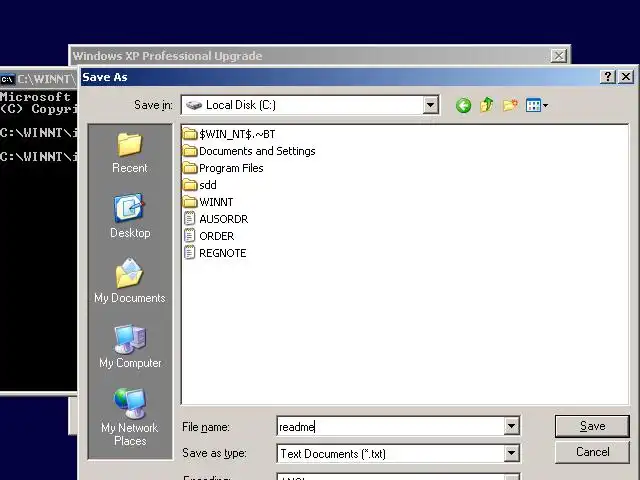This screenshot has width=640, height=480.
Task: Select the AUSORDR text file
Action: (x=216, y=219)
